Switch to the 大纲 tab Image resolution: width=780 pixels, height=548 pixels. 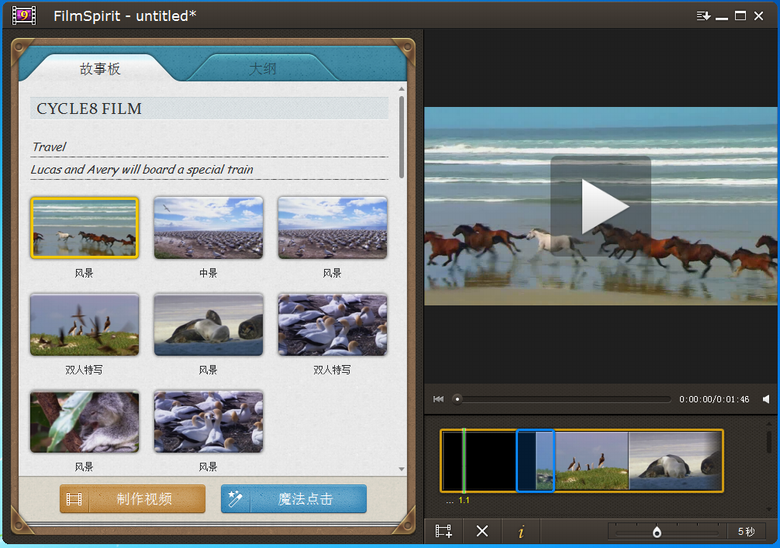[x=262, y=69]
